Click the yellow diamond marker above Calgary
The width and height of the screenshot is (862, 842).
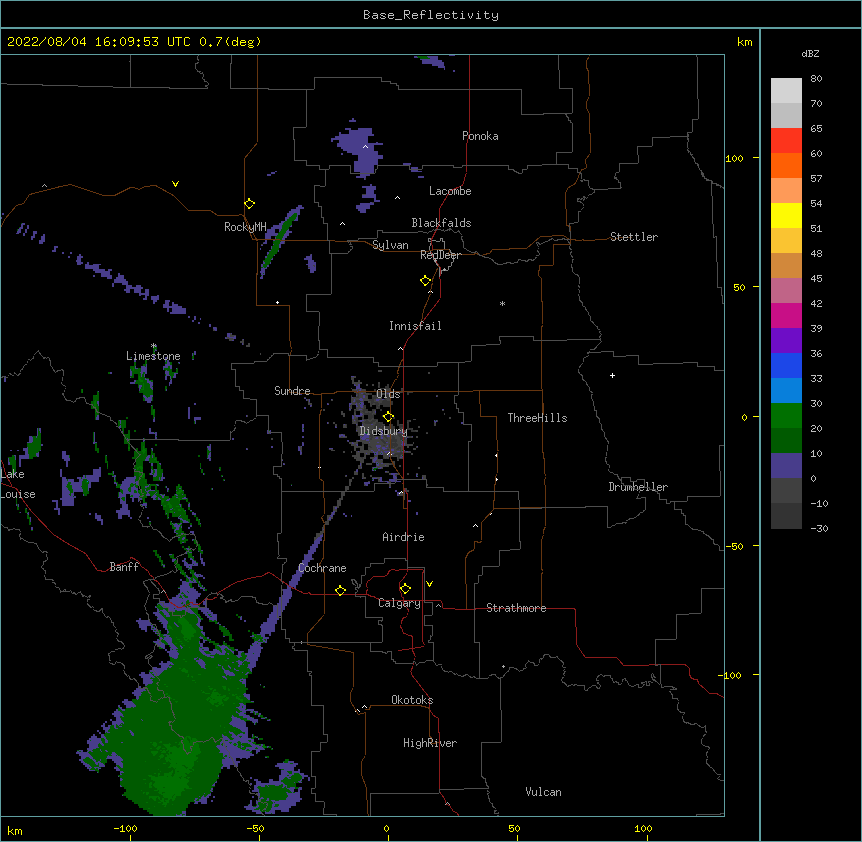coord(405,589)
